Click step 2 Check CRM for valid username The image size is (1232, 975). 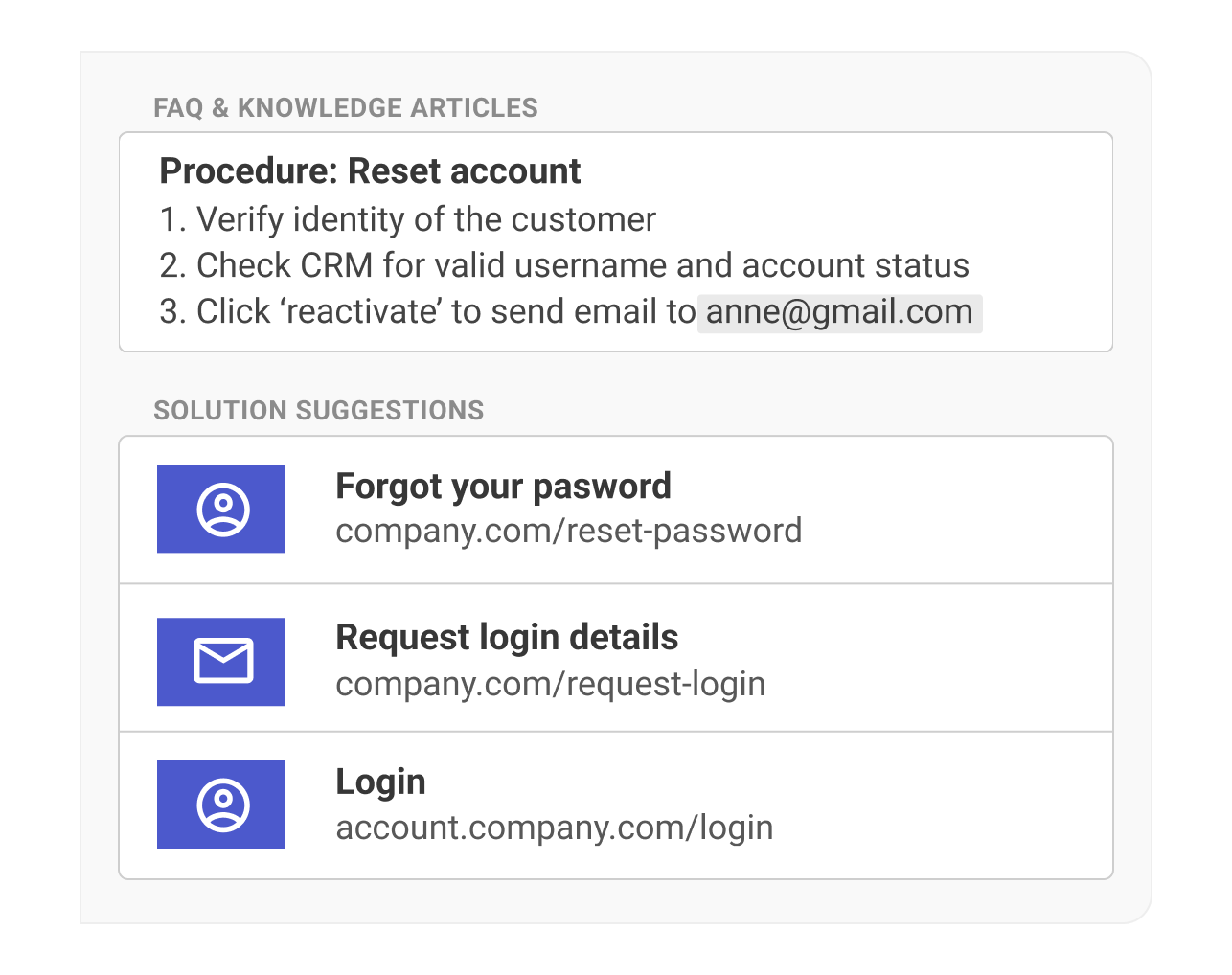pyautogui.click(x=564, y=266)
